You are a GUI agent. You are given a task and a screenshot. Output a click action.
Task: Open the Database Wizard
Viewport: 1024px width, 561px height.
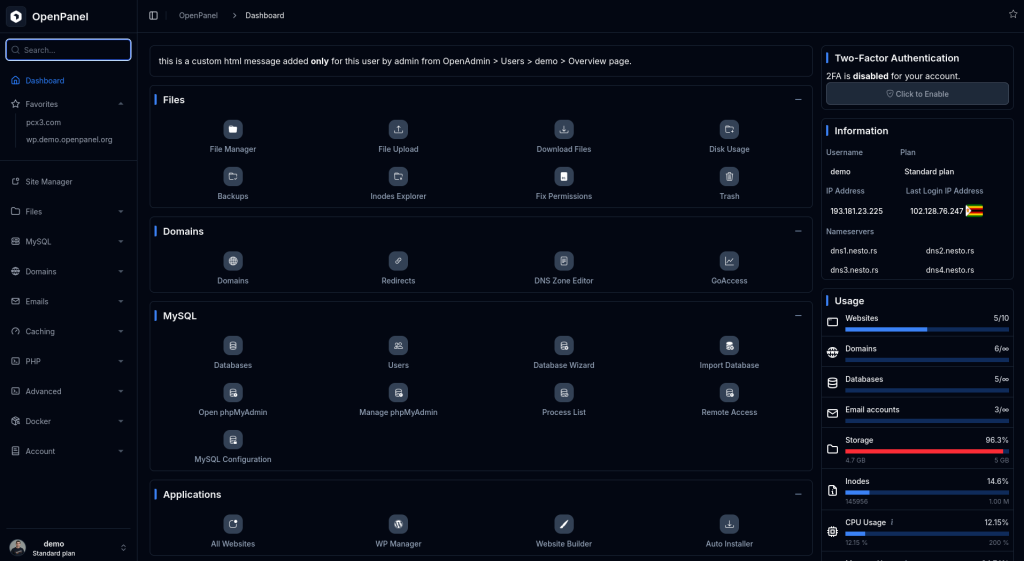(x=564, y=346)
